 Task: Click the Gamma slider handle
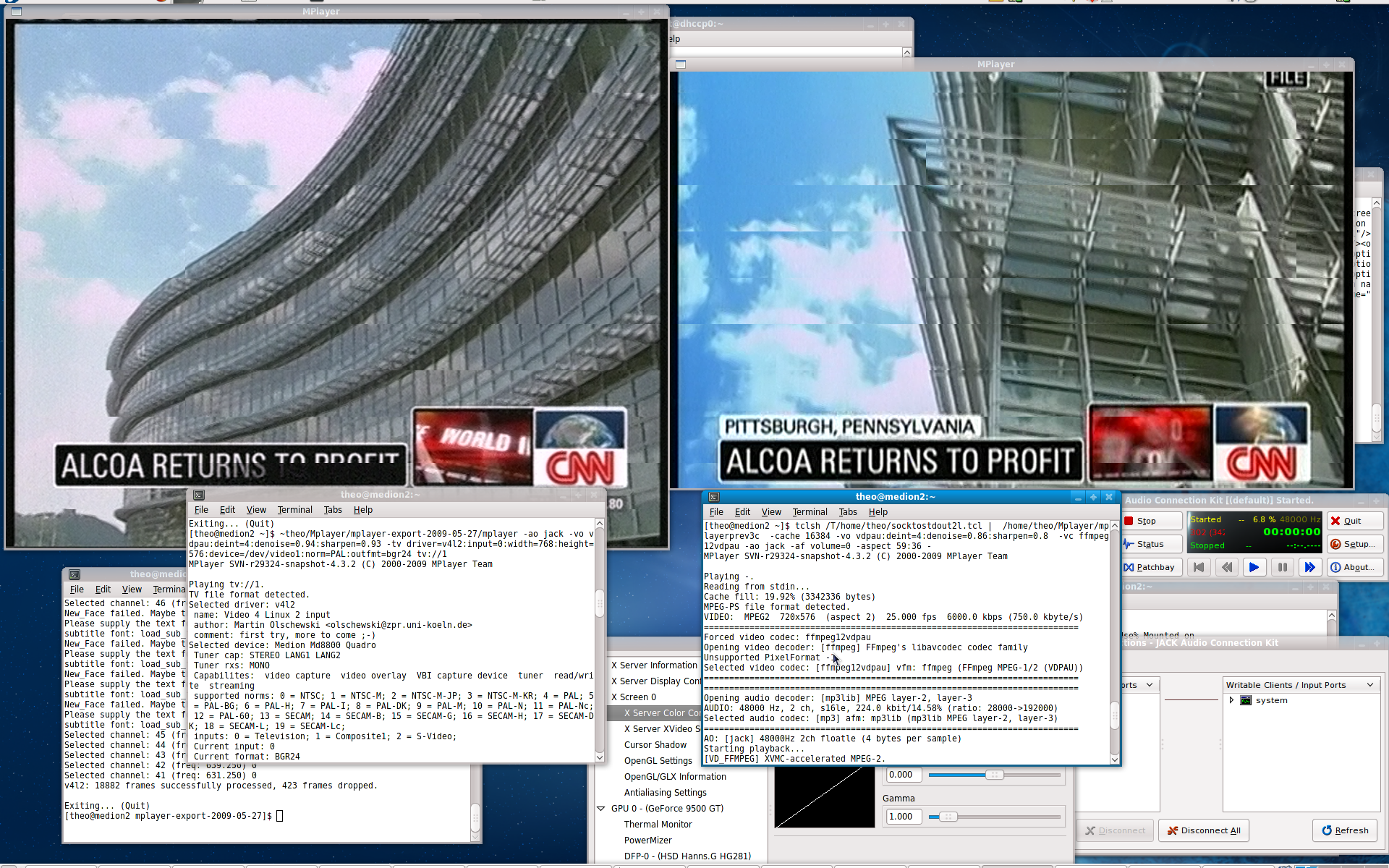tap(948, 817)
